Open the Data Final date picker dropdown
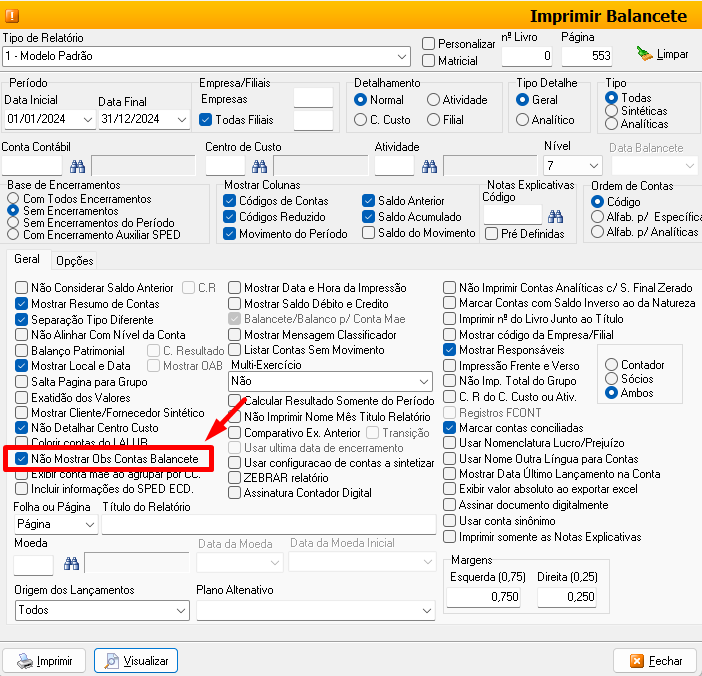702x676 pixels. (x=180, y=120)
